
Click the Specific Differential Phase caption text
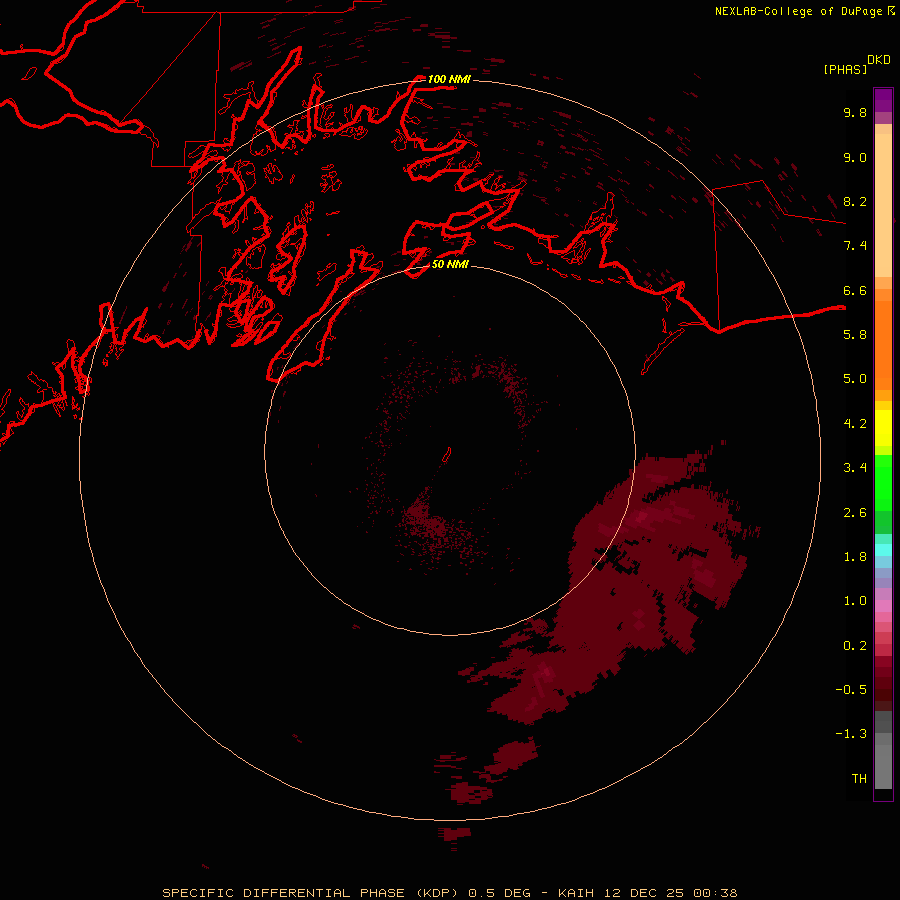[x=449, y=893]
